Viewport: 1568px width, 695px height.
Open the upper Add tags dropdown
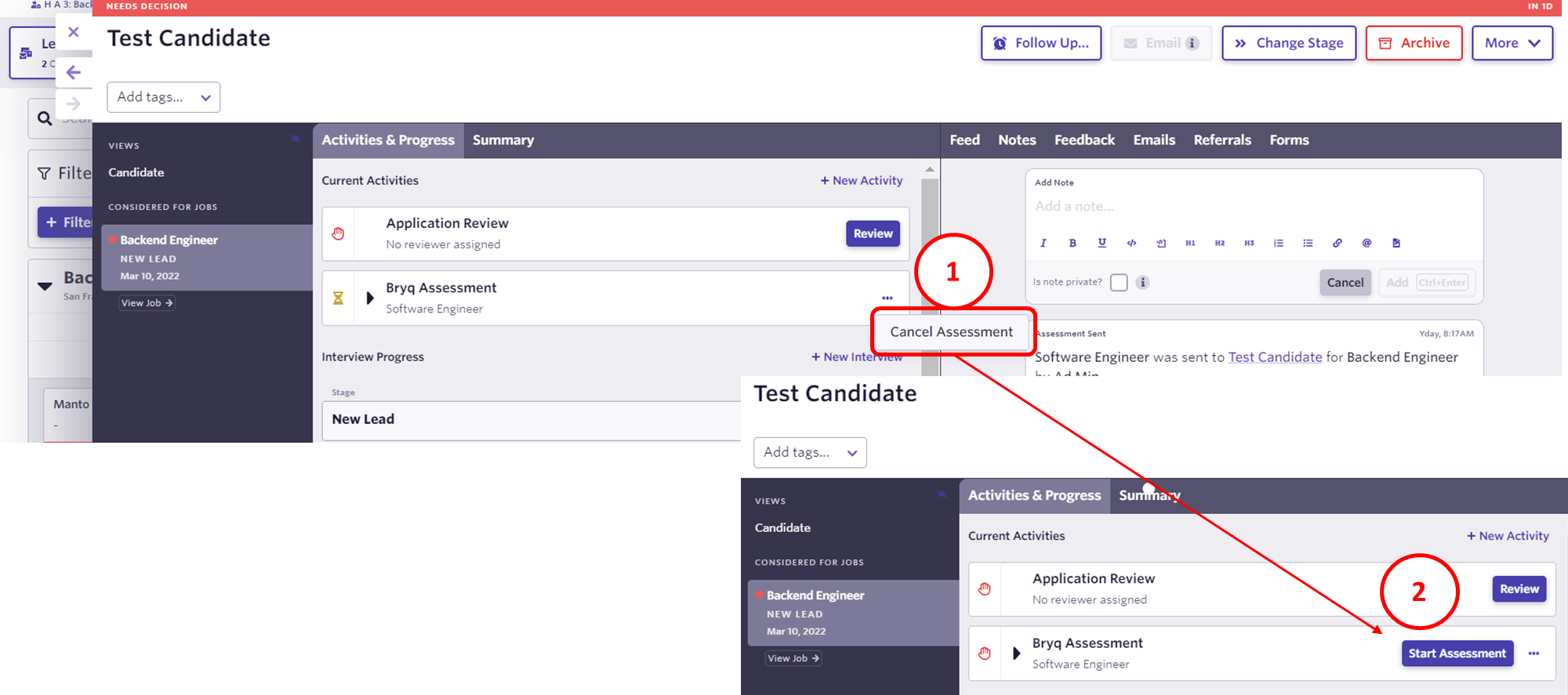pos(163,97)
